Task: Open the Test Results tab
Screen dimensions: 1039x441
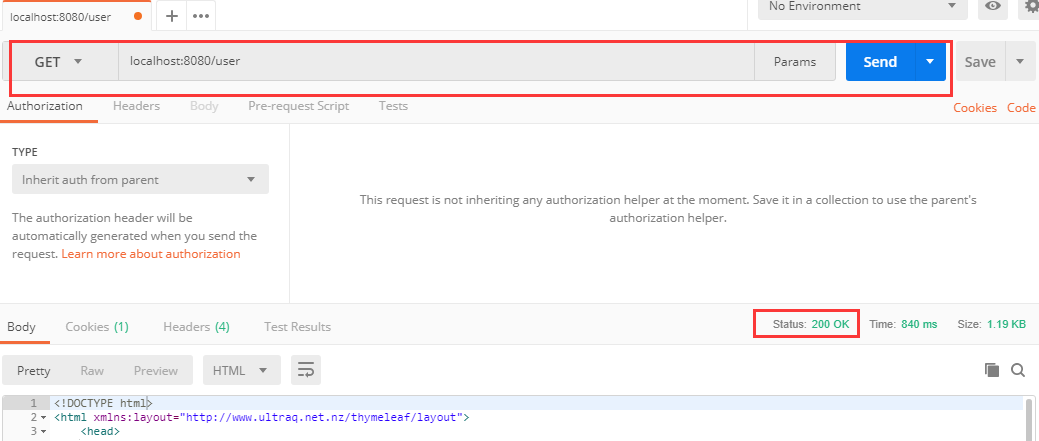Action: 298,326
